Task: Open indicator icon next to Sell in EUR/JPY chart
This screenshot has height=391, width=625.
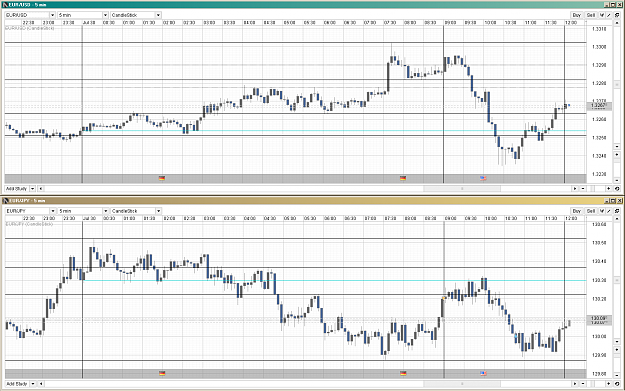Action: click(x=602, y=211)
